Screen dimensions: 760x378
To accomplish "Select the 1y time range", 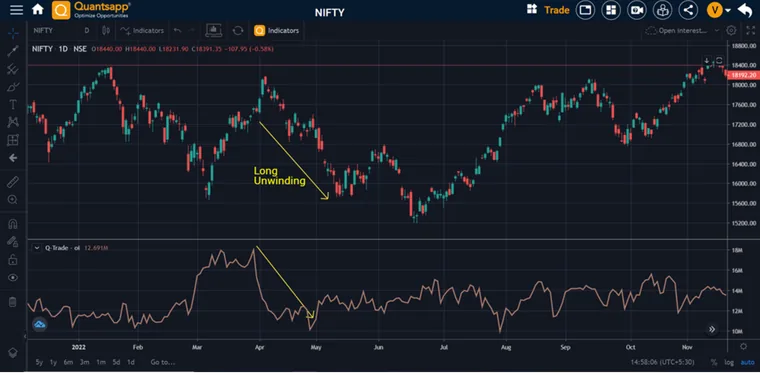I will coord(53,362).
